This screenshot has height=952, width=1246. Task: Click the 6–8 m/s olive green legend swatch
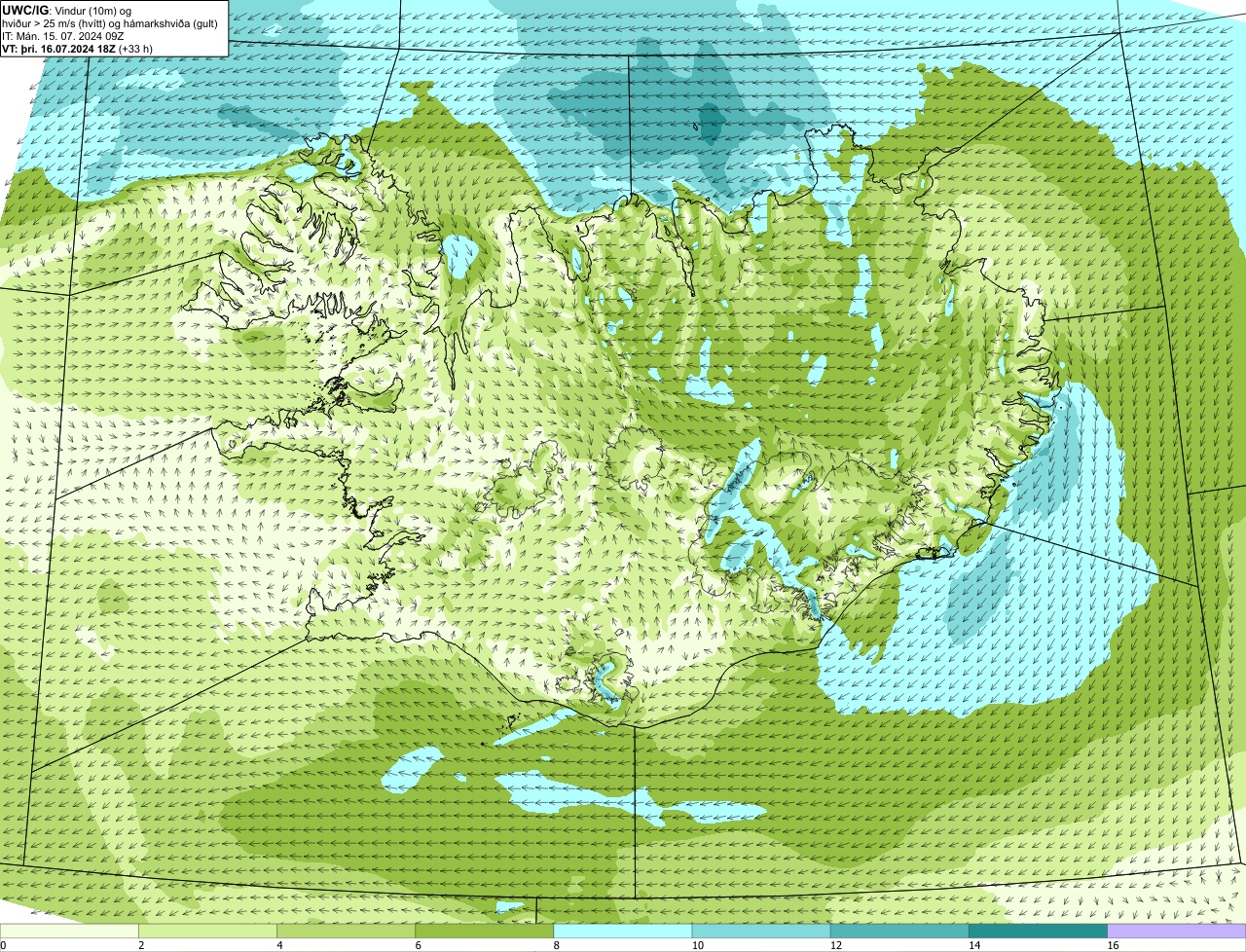[486, 931]
